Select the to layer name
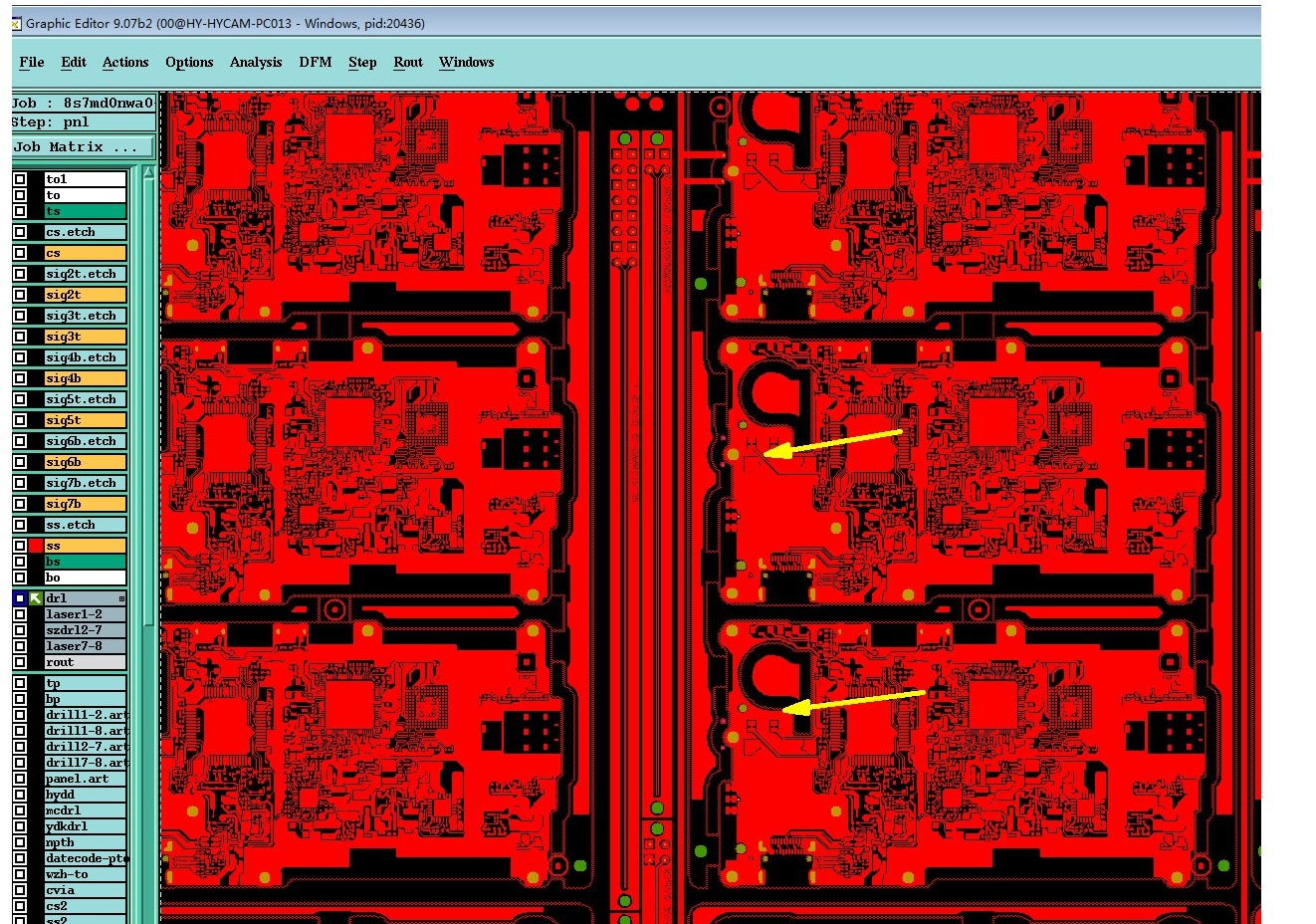This screenshot has width=1316, height=924. [x=86, y=195]
